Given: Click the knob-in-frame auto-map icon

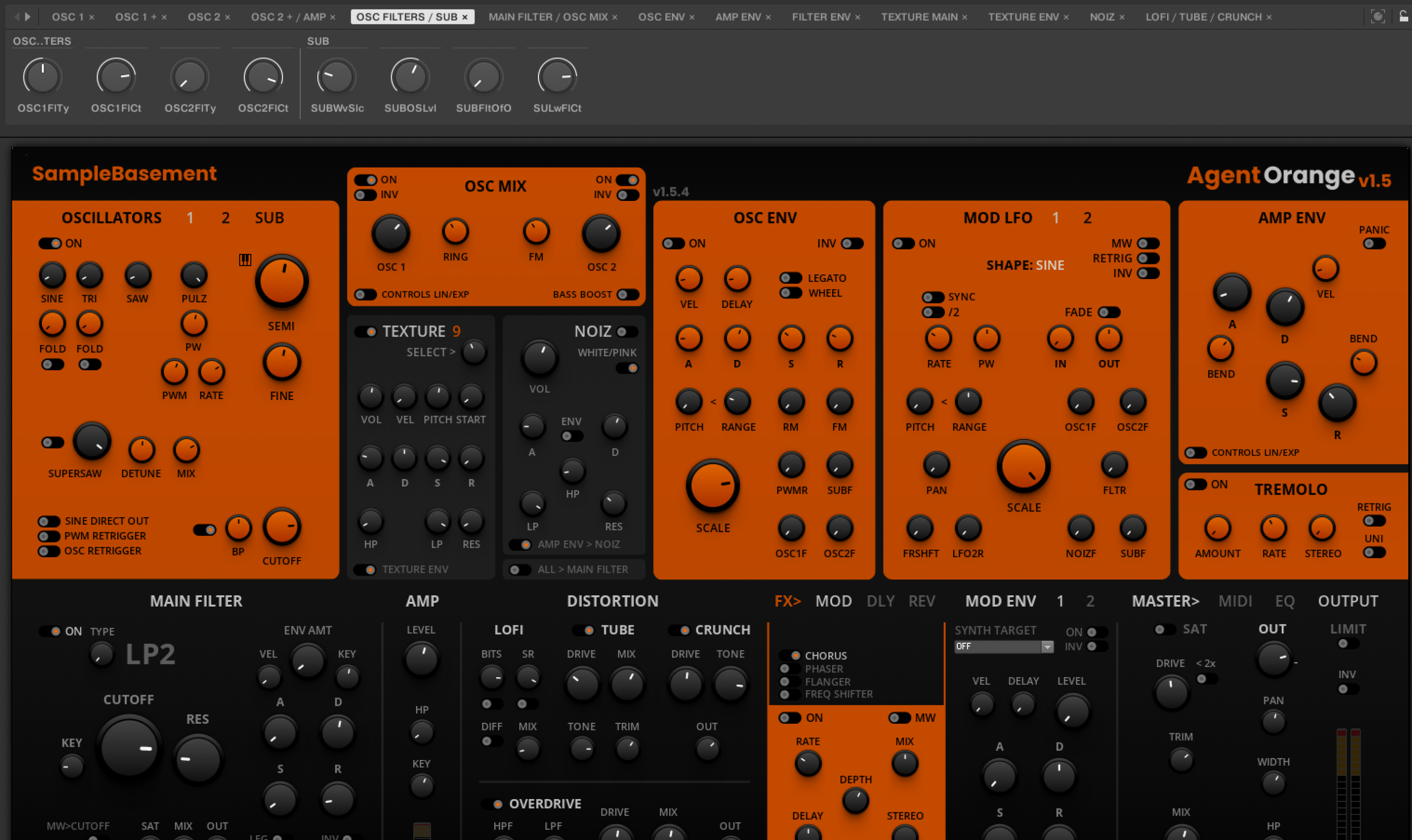Looking at the screenshot, I should coord(1378,16).
